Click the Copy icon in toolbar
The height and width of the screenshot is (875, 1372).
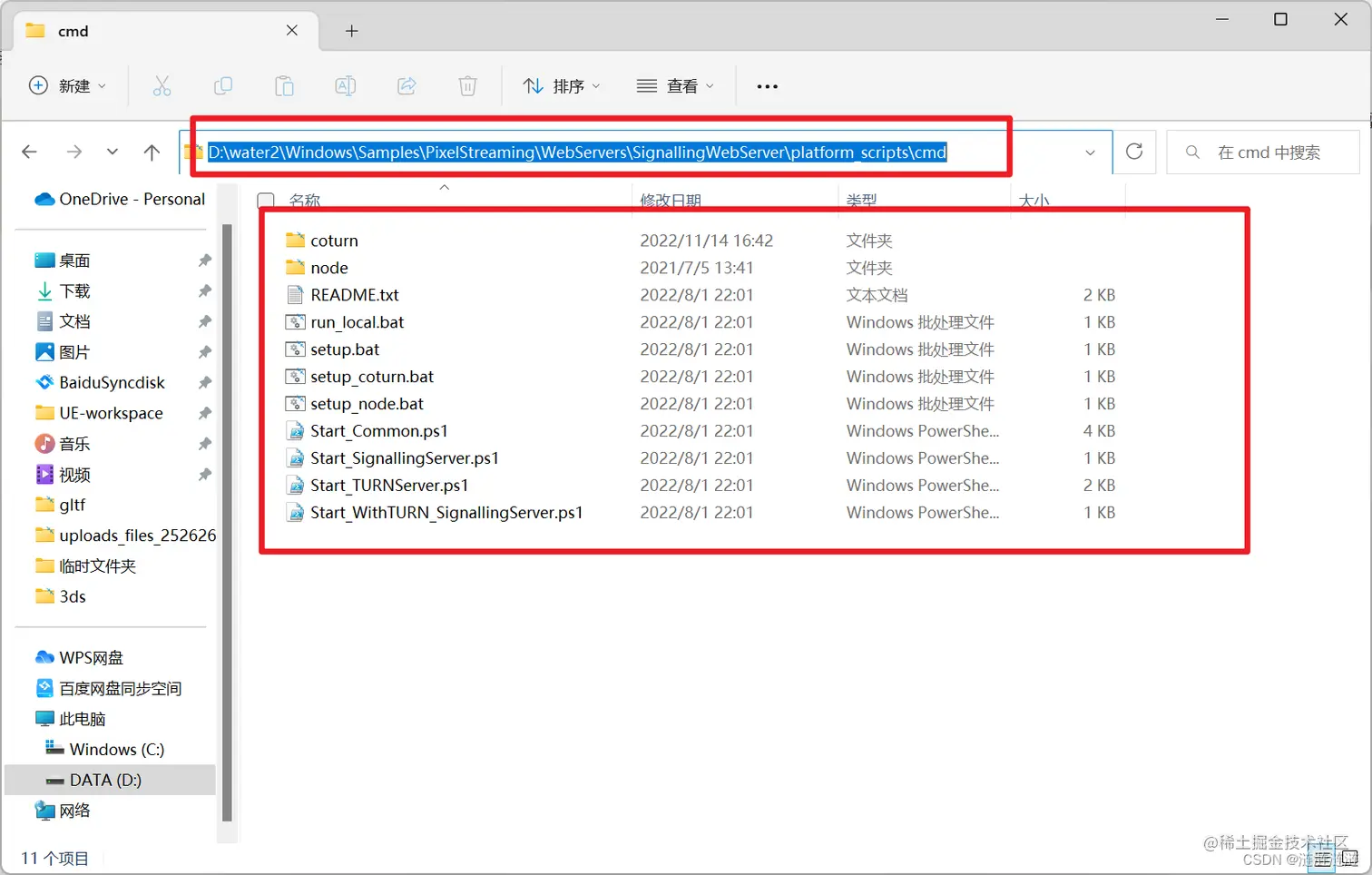(x=222, y=86)
